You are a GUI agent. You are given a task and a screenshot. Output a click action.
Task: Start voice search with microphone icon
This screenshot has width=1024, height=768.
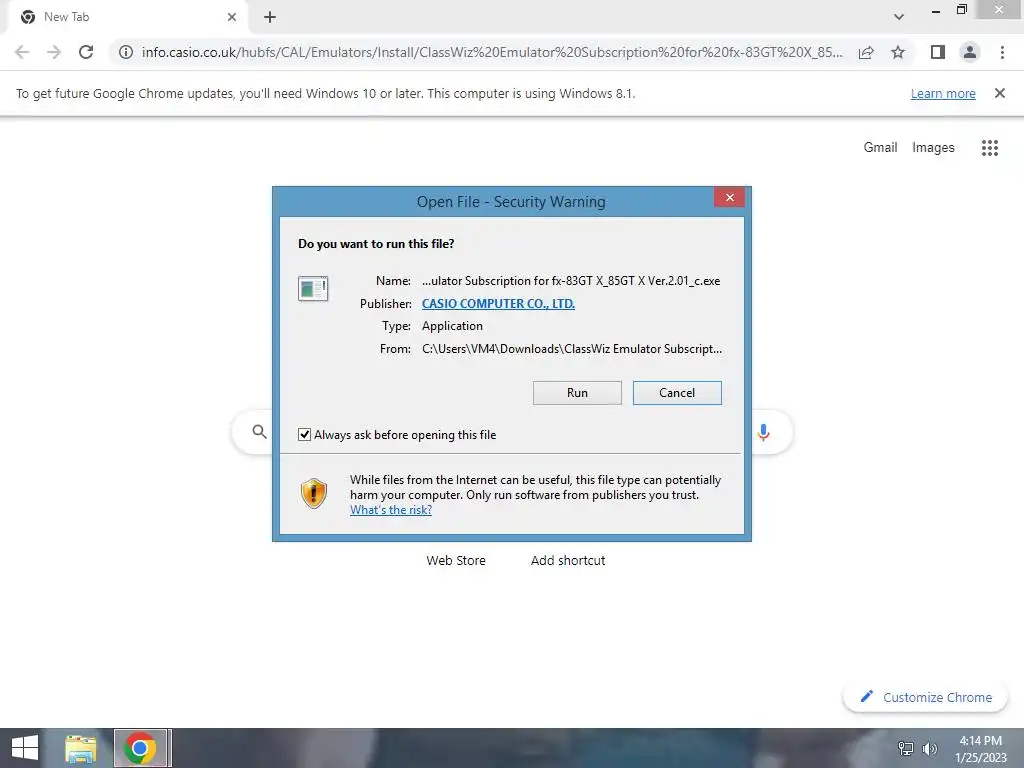[x=763, y=432]
